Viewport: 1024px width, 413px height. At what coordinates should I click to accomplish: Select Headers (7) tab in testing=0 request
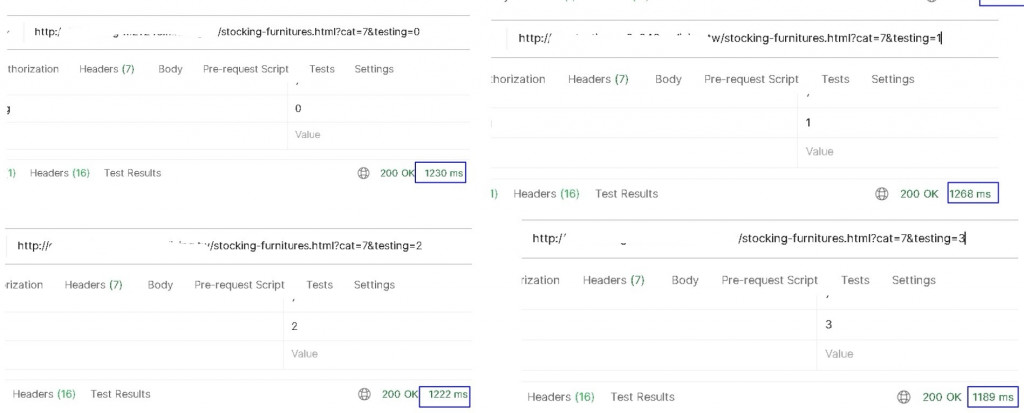coord(99,69)
